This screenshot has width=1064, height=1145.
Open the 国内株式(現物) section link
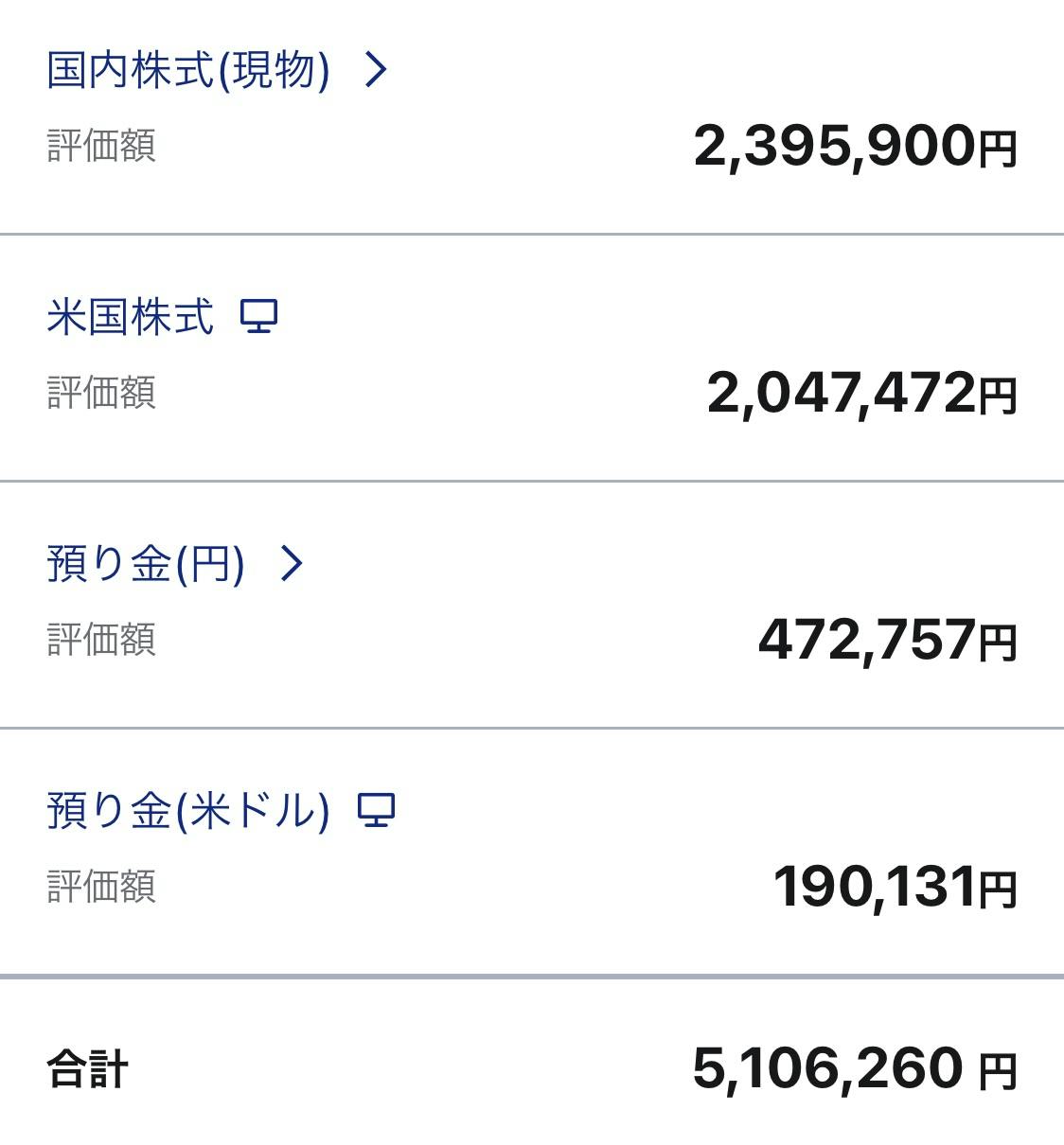pyautogui.click(x=188, y=70)
